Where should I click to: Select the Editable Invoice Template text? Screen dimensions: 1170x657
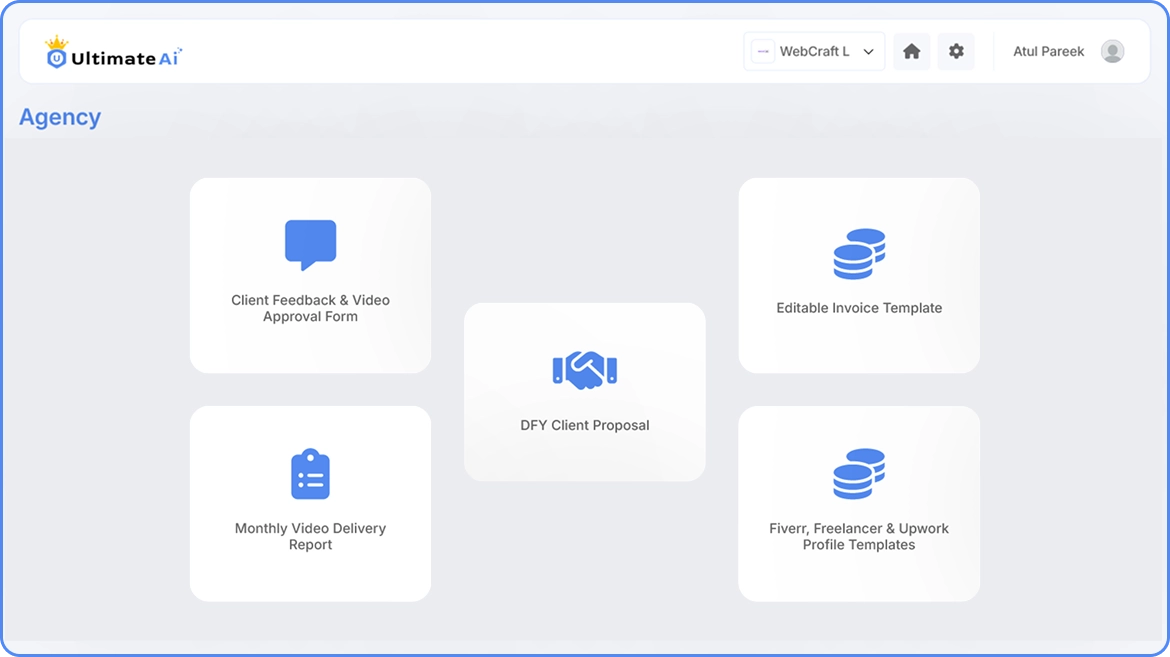point(859,308)
